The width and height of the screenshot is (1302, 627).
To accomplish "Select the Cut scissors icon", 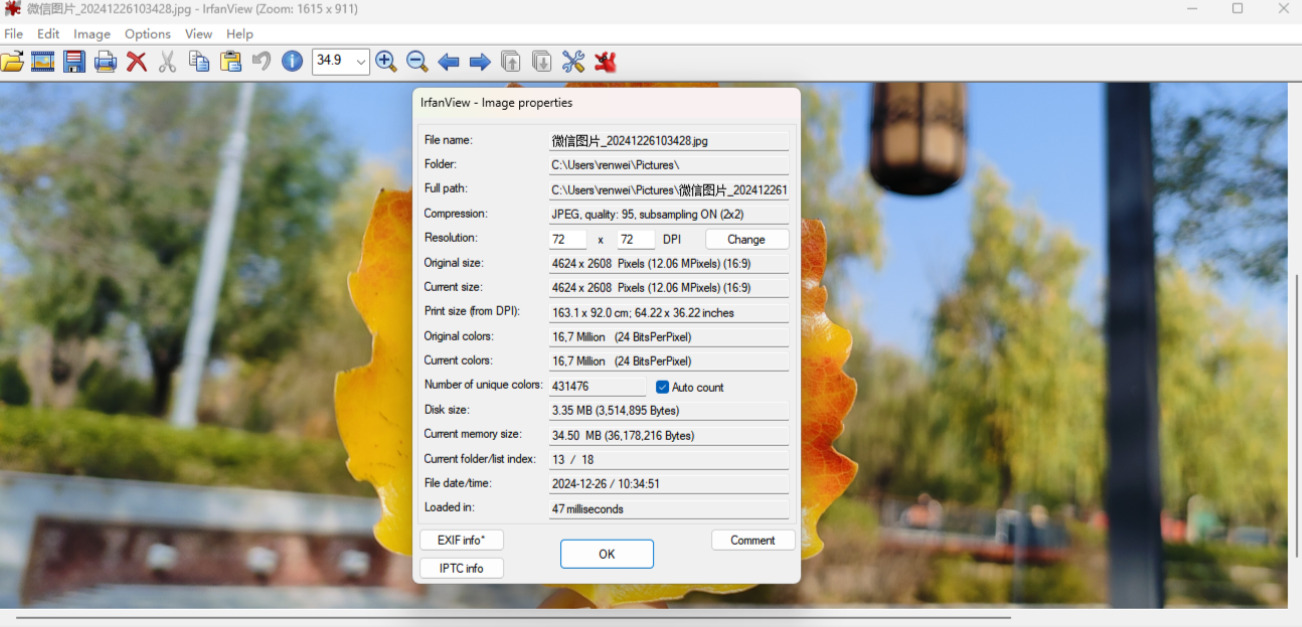I will pos(167,62).
